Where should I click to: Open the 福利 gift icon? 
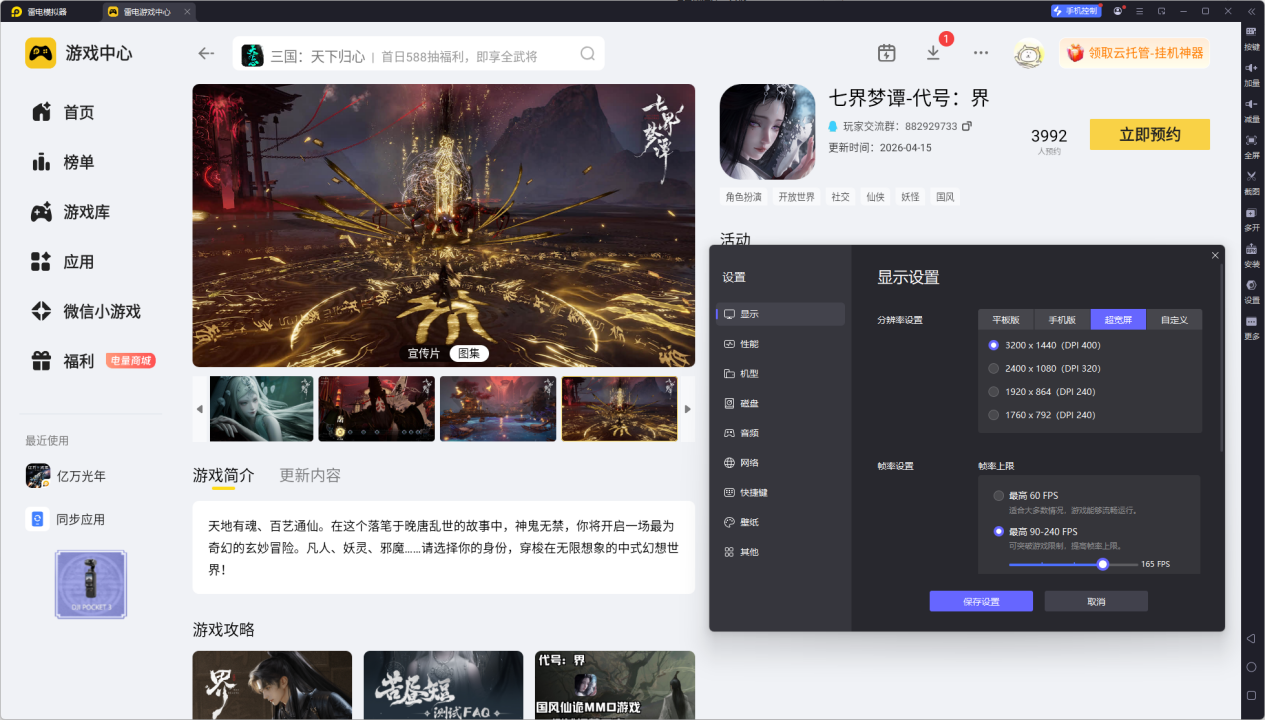41,361
